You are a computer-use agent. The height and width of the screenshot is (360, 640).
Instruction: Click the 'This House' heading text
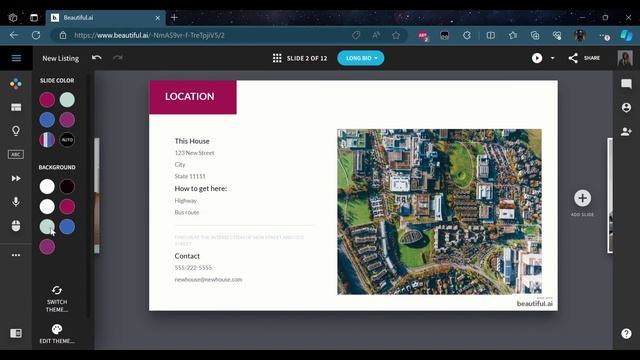192,141
